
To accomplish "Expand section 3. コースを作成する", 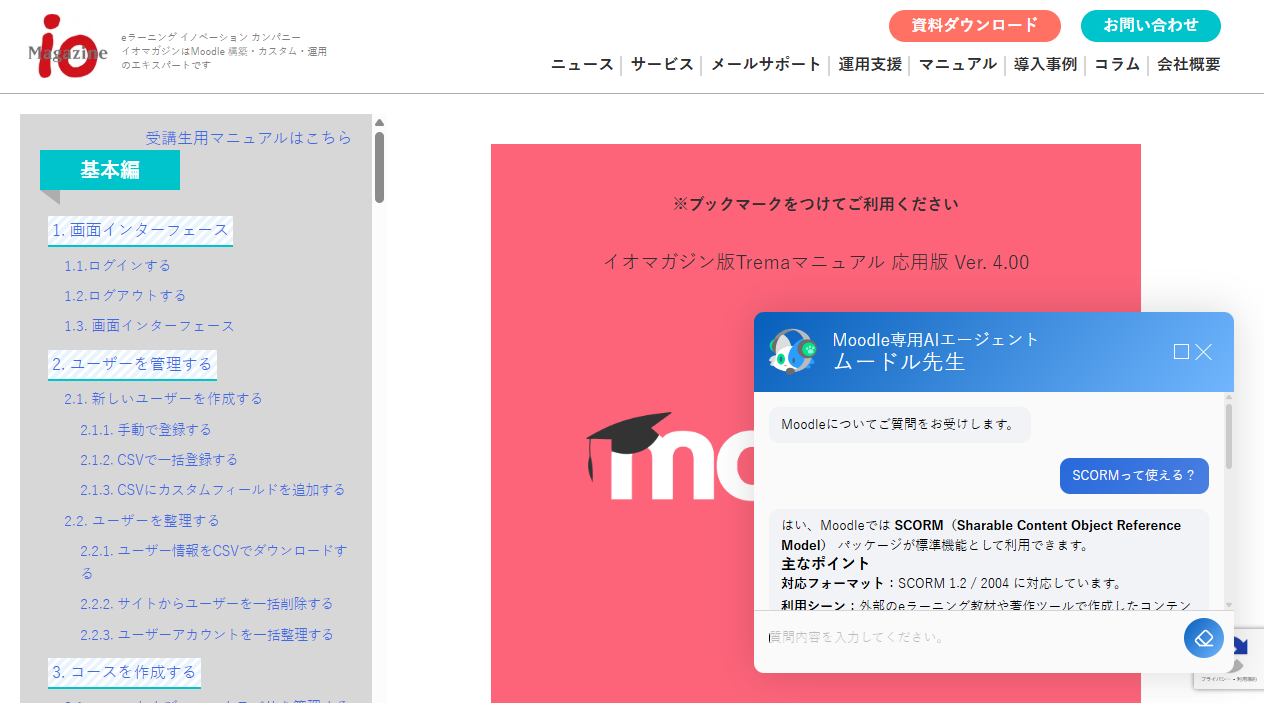I will click(x=124, y=672).
